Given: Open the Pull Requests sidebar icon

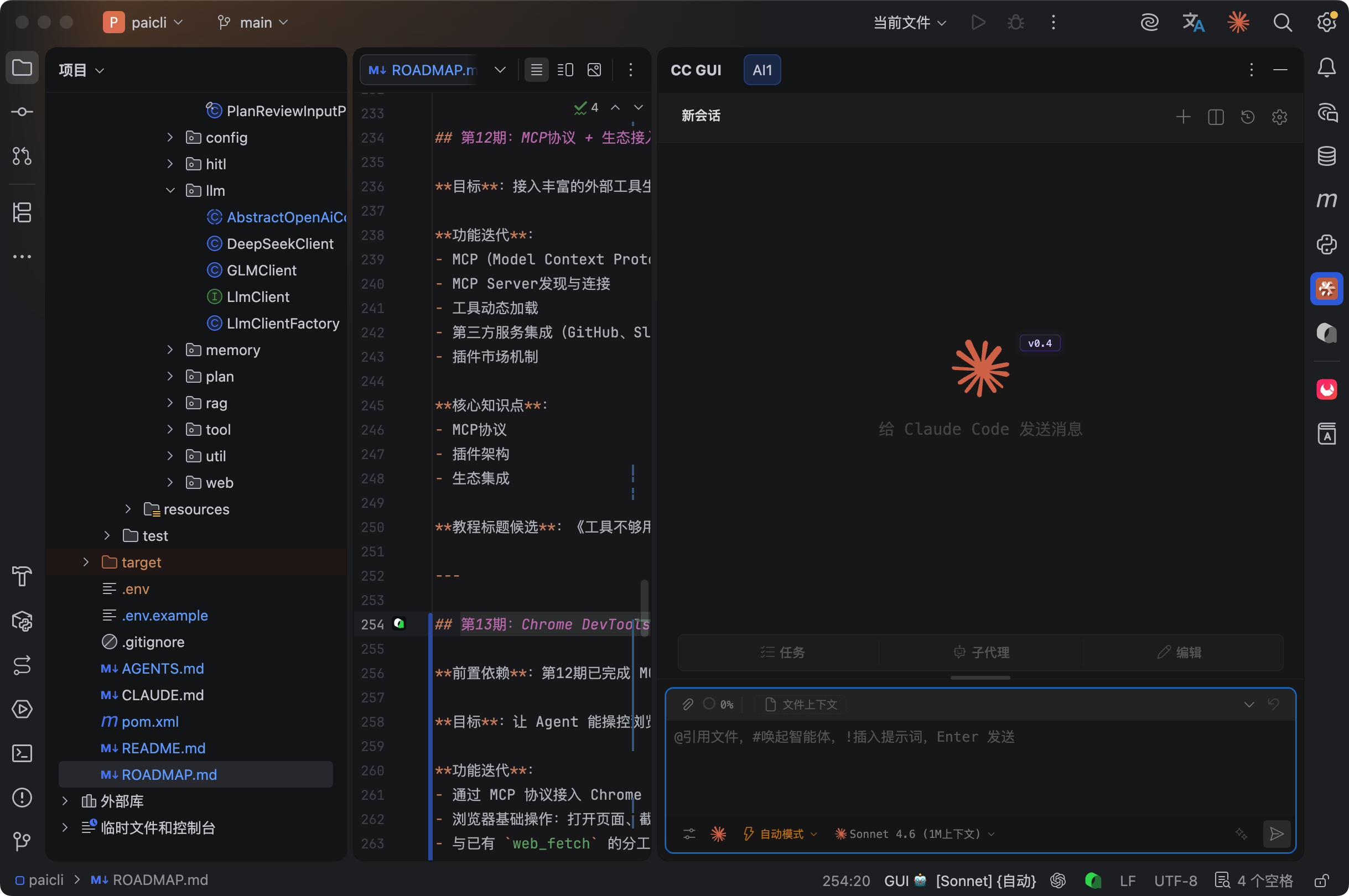Looking at the screenshot, I should [22, 155].
